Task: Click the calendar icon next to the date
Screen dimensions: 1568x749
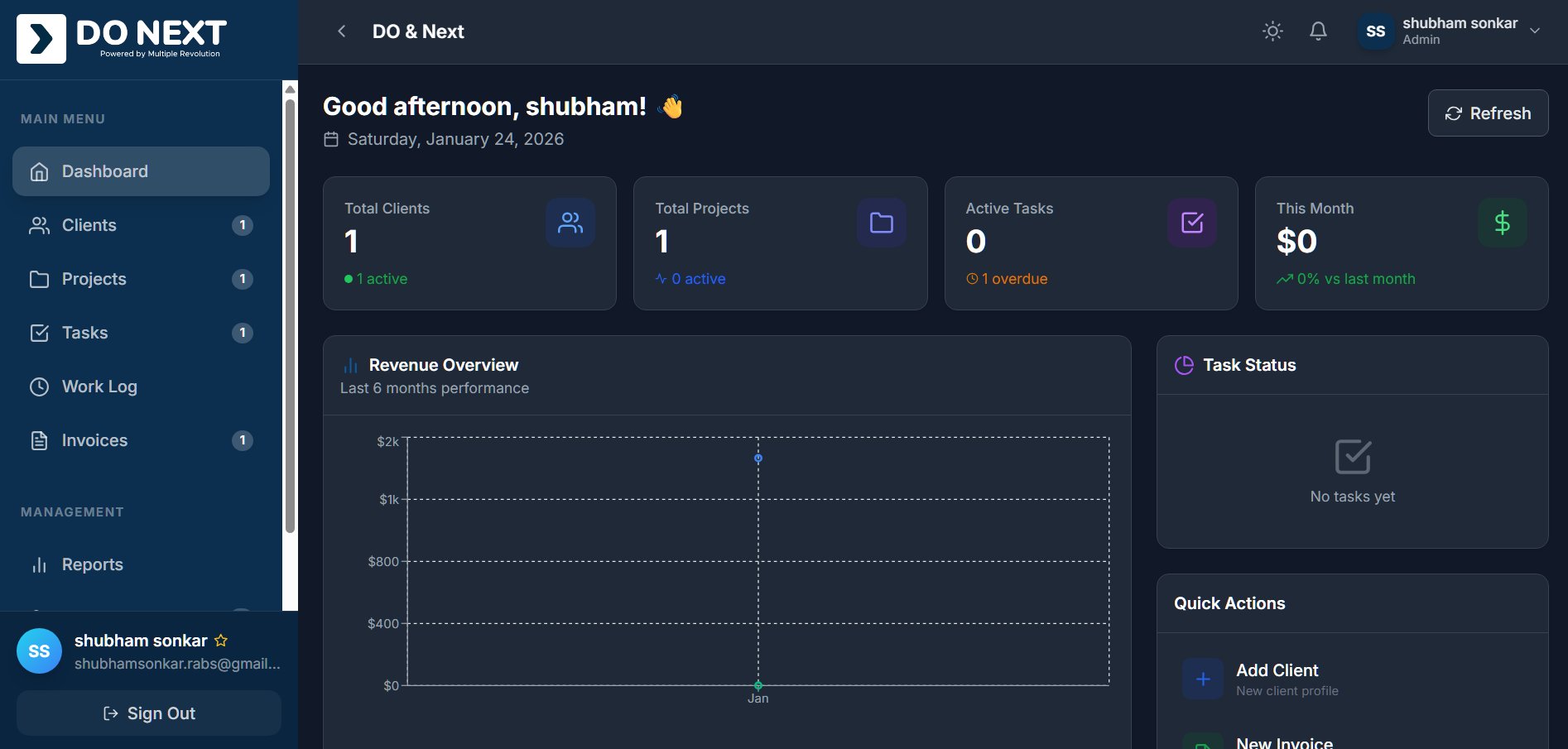Action: [330, 139]
